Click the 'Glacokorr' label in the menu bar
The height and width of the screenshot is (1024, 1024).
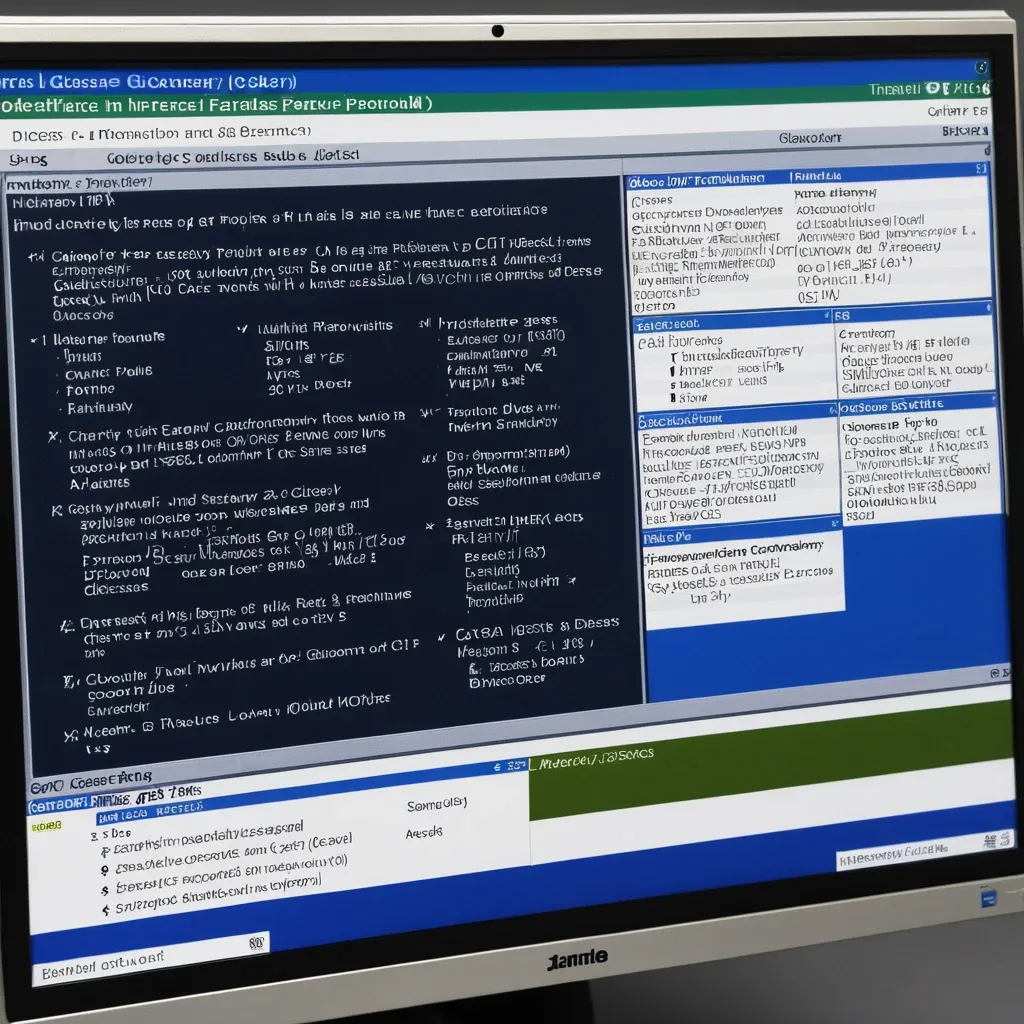click(810, 138)
